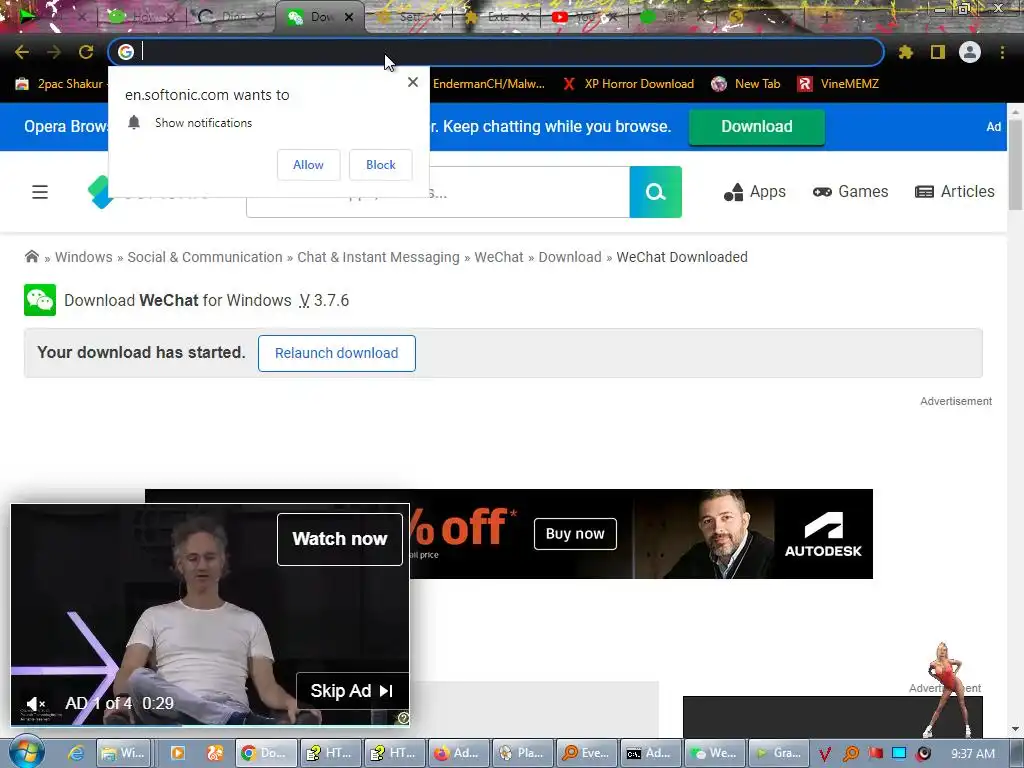Open the VineMEMZ bookmark
This screenshot has height=768, width=1024.
coord(839,84)
